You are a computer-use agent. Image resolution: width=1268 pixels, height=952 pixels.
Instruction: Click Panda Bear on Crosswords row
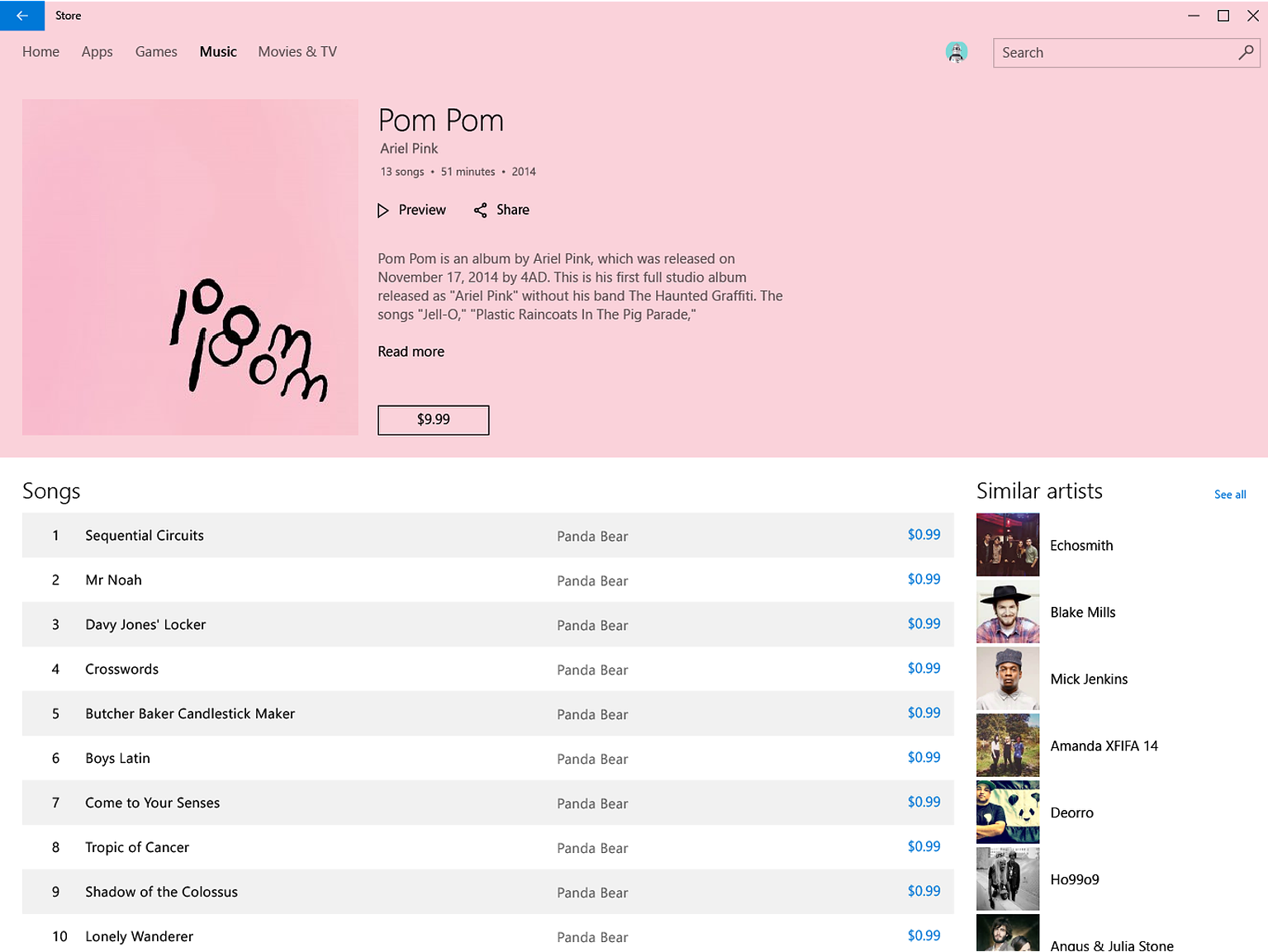click(x=592, y=670)
